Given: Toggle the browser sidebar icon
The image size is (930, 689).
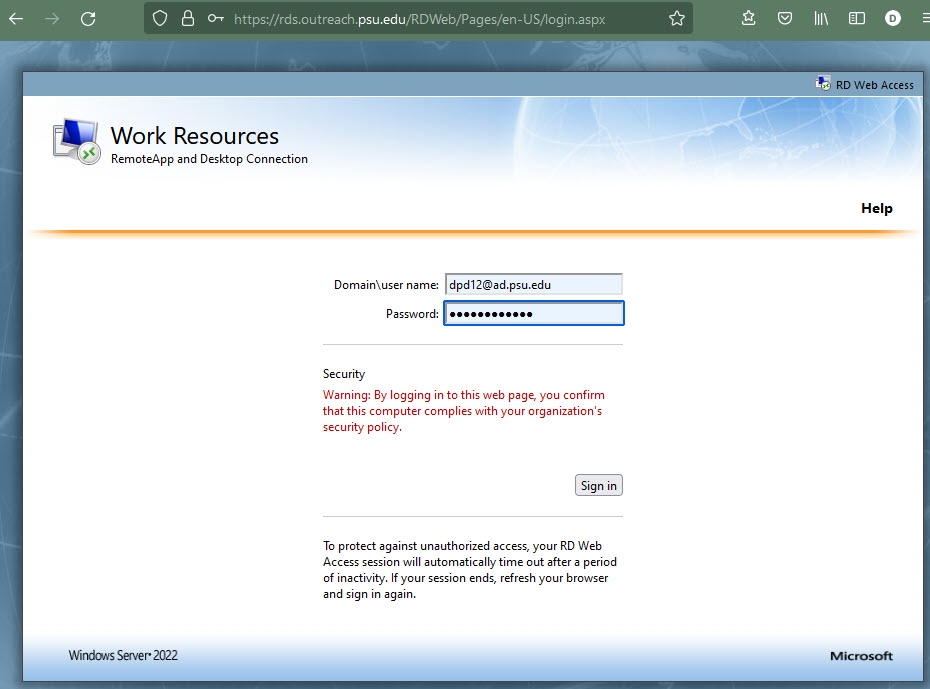Looking at the screenshot, I should click(x=856, y=17).
